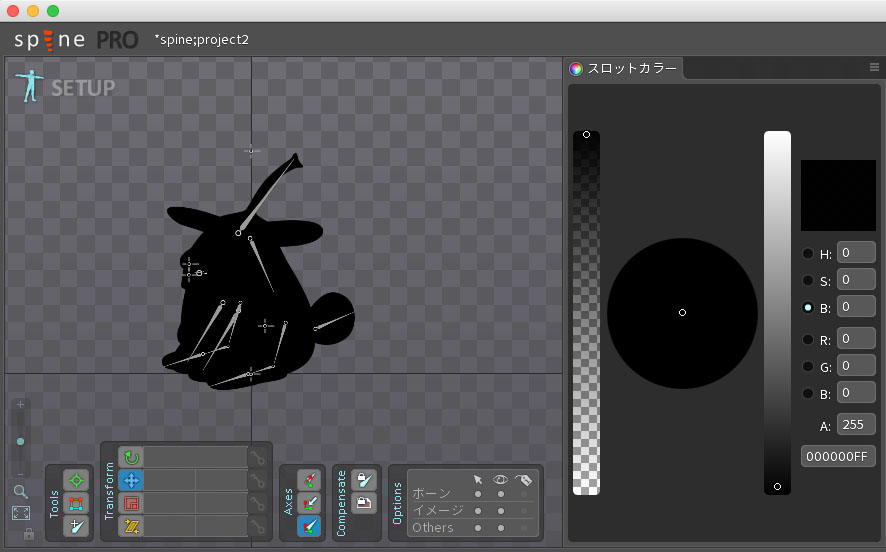Choose the Parent axes option

coord(309,503)
